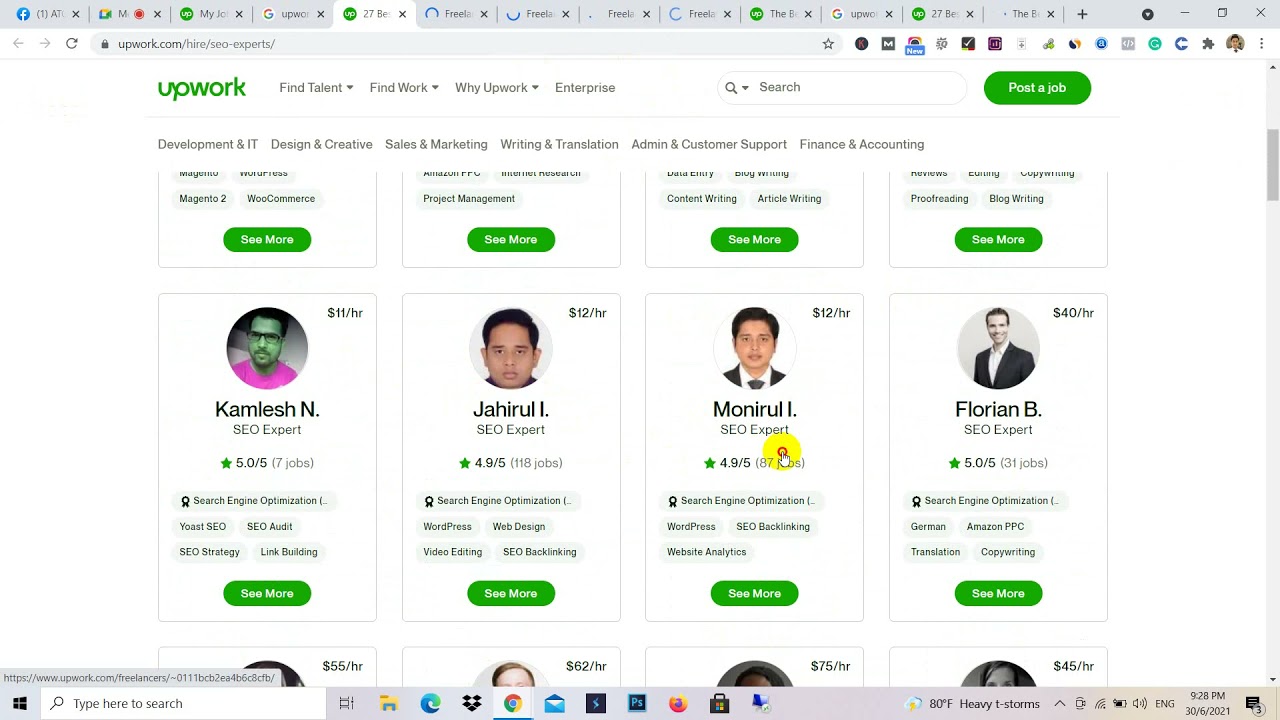Image resolution: width=1280 pixels, height=720 pixels.
Task: Open new browser tab
Action: 1082,14
